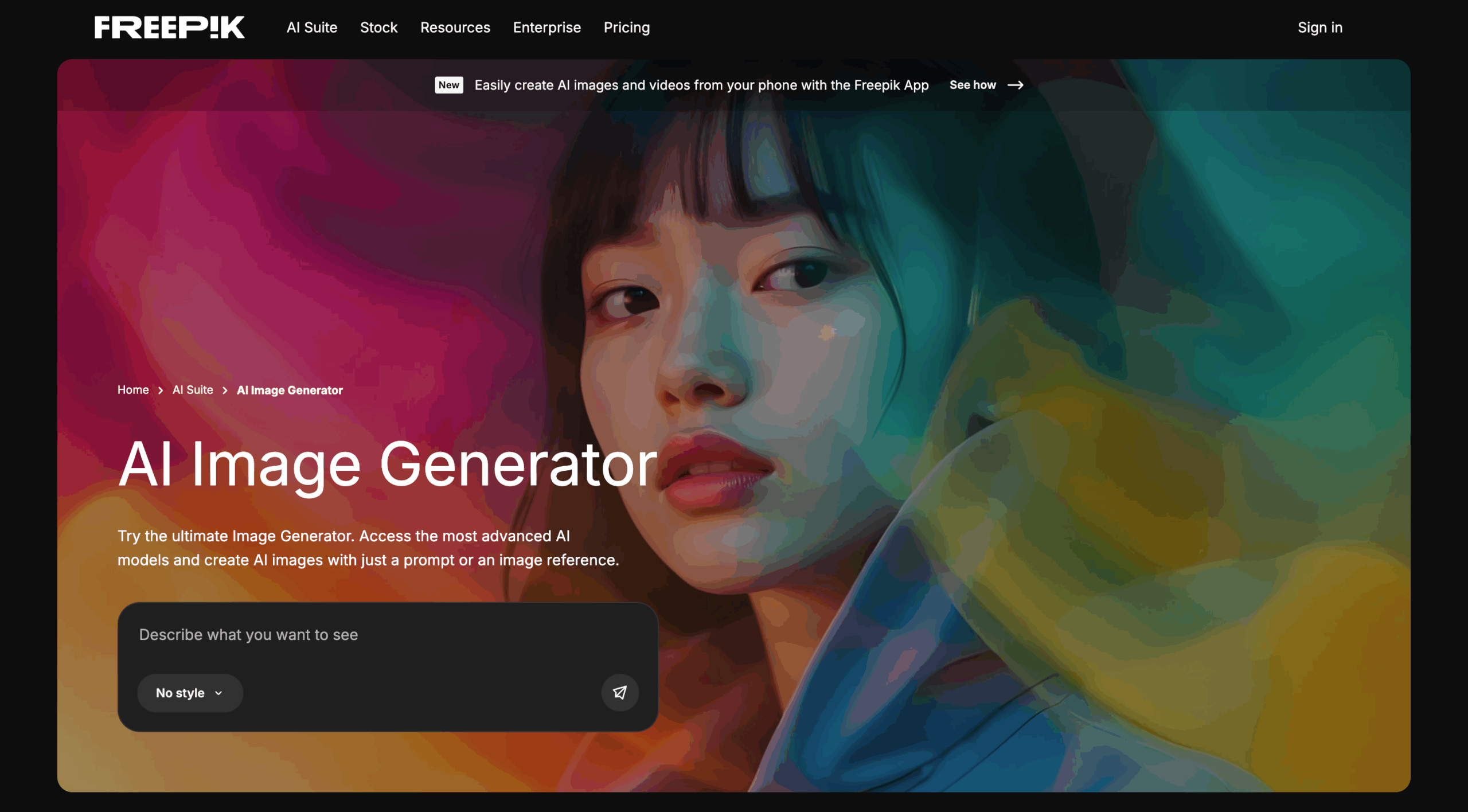Open the Enterprise menu

click(546, 27)
